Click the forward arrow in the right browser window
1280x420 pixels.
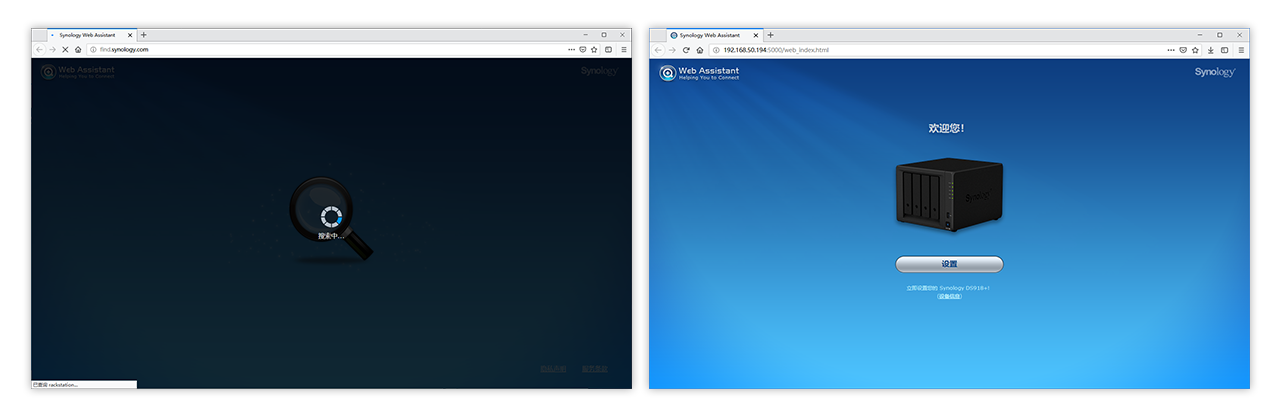coord(672,49)
